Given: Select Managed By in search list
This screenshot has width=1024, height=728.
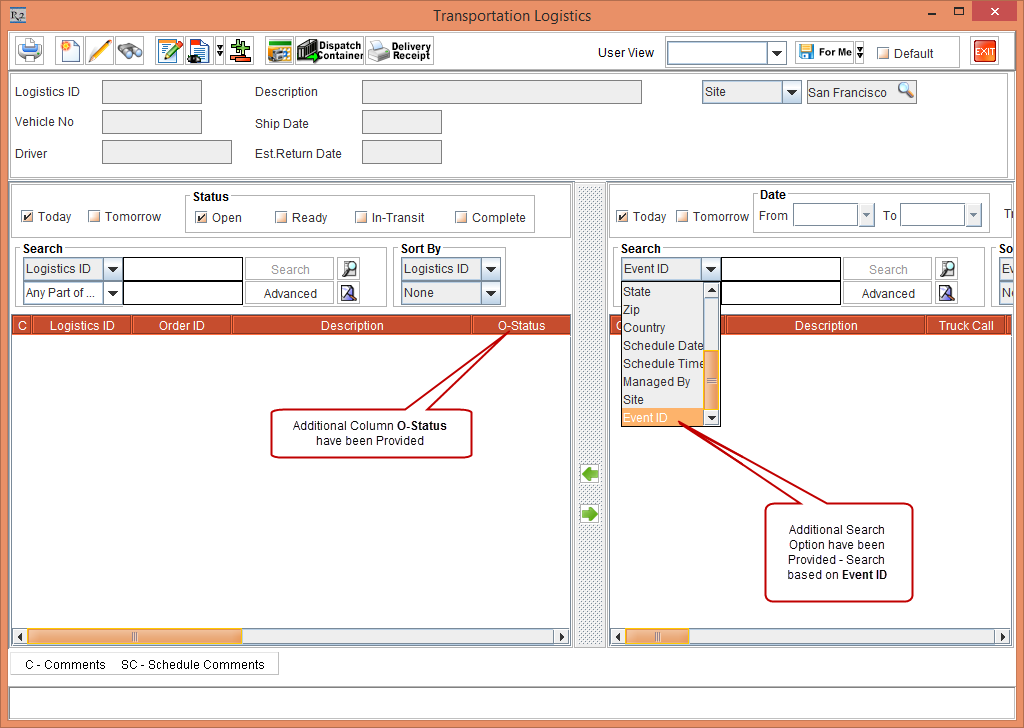Looking at the screenshot, I should coord(656,381).
